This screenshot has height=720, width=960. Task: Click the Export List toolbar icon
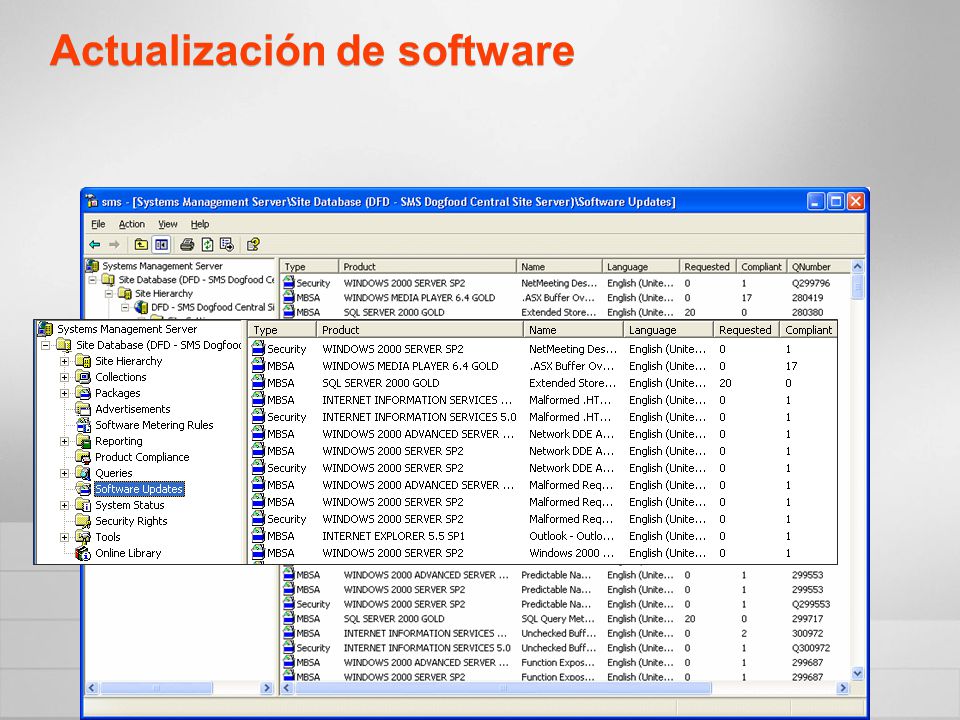(x=227, y=245)
